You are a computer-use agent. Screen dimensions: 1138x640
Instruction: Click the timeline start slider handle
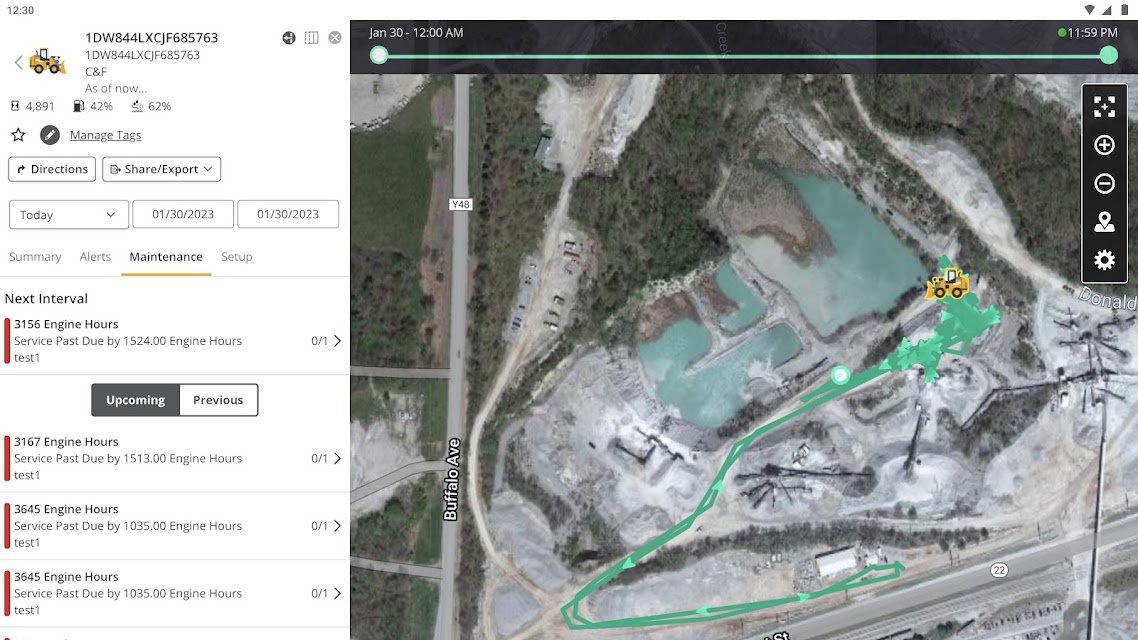point(378,55)
